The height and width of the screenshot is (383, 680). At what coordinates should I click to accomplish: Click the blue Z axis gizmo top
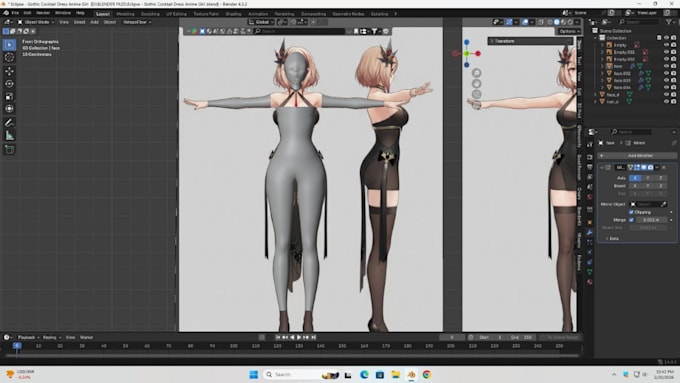point(467,42)
